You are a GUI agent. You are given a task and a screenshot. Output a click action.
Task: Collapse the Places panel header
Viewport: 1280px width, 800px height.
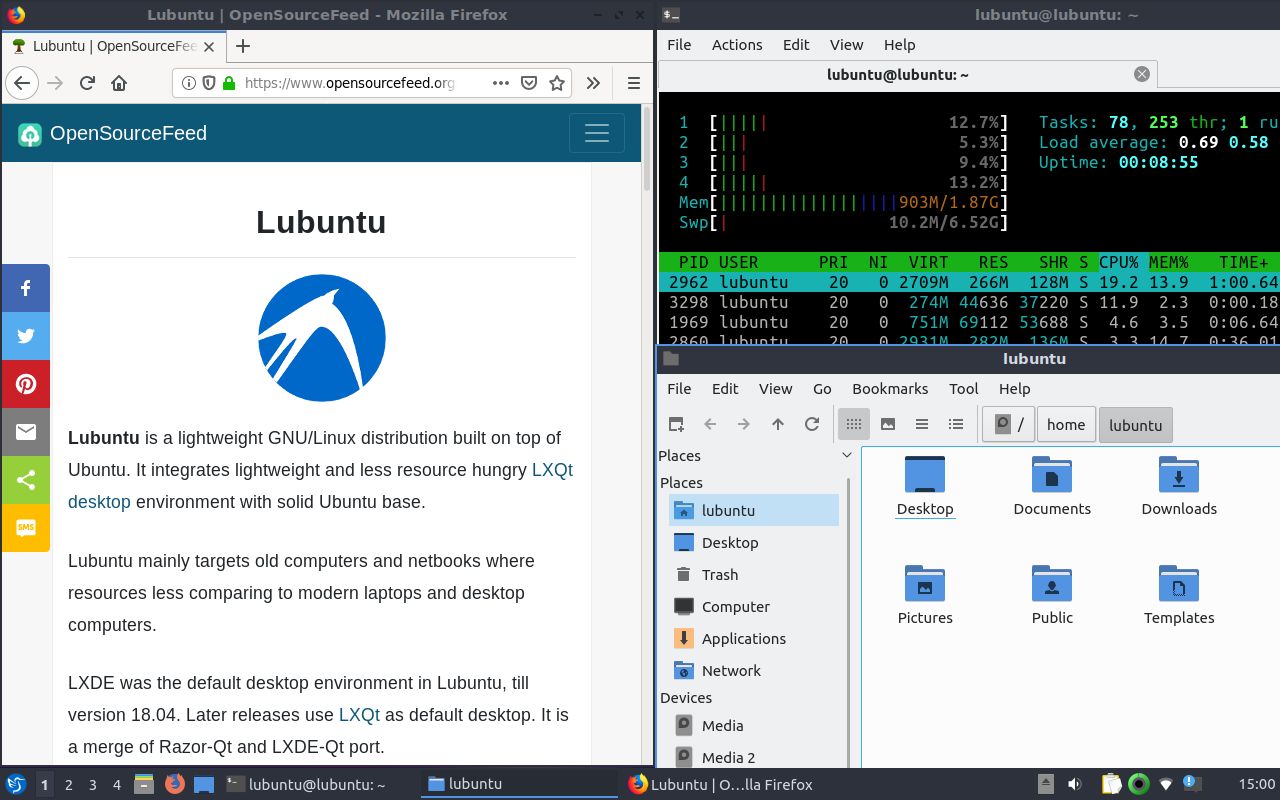point(847,455)
